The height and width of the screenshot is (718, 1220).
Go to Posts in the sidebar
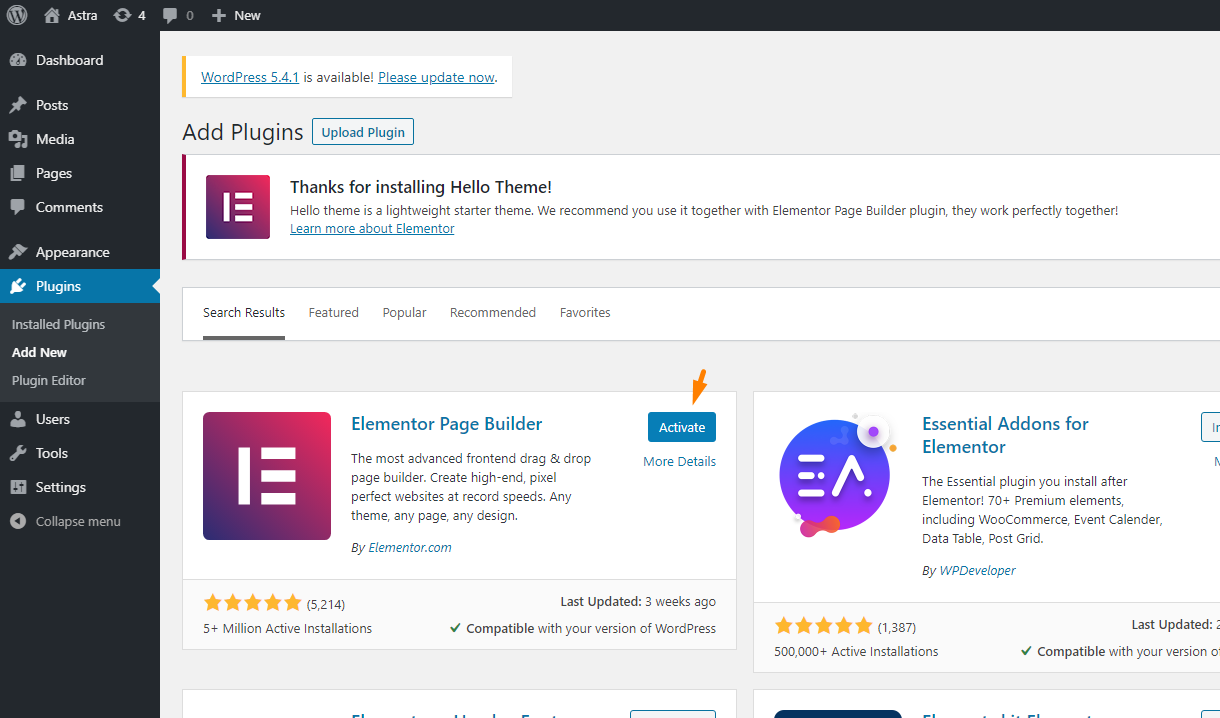coord(80,105)
